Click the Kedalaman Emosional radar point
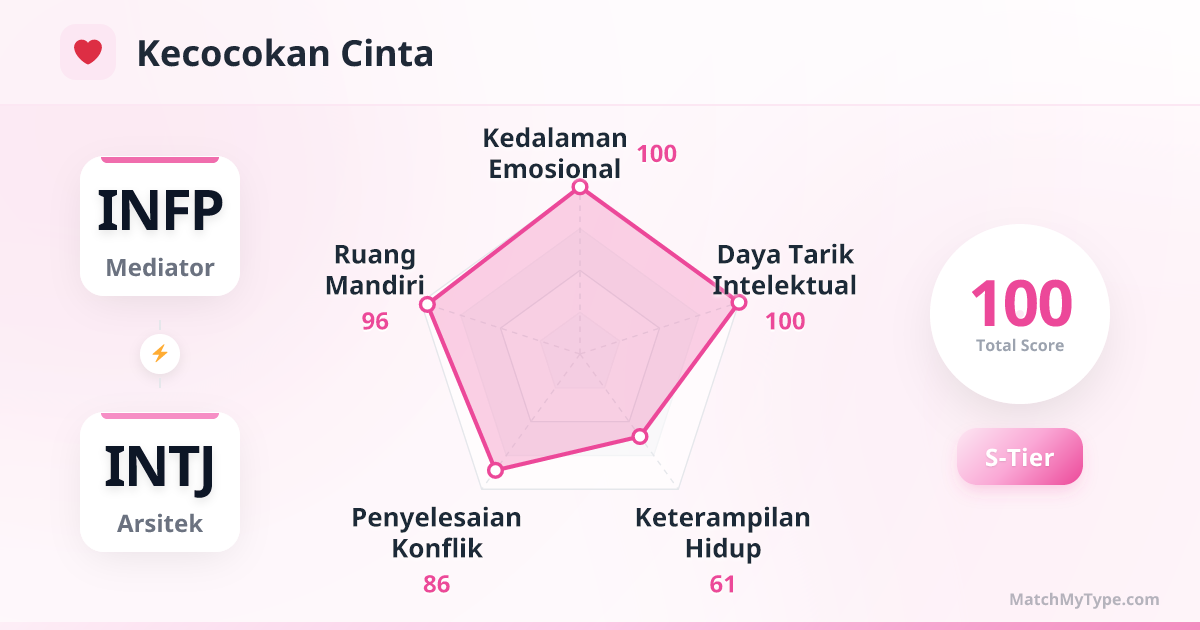This screenshot has height=630, width=1200. [x=579, y=188]
